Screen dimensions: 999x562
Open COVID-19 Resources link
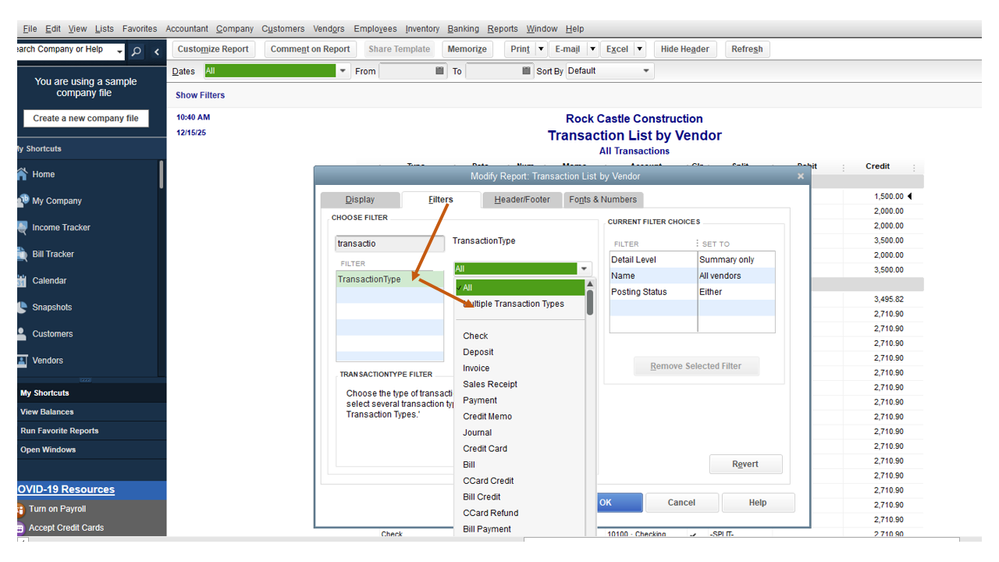pyautogui.click(x=66, y=489)
